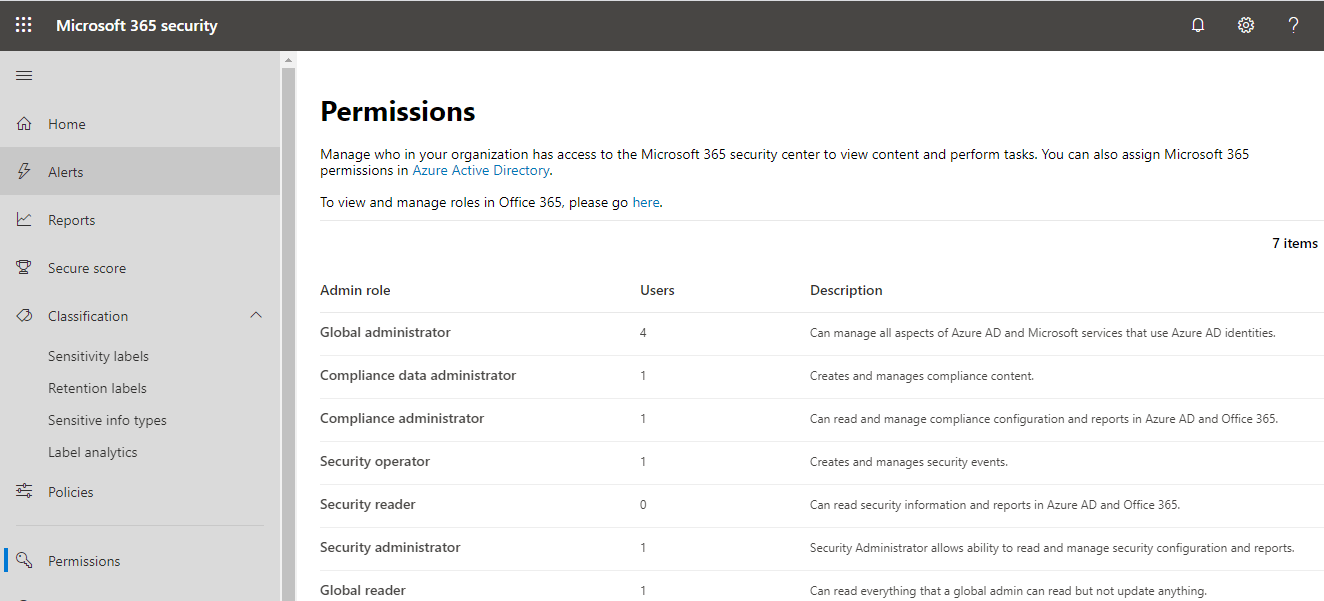Click 'Creates and manages compliance content.' description

922,376
